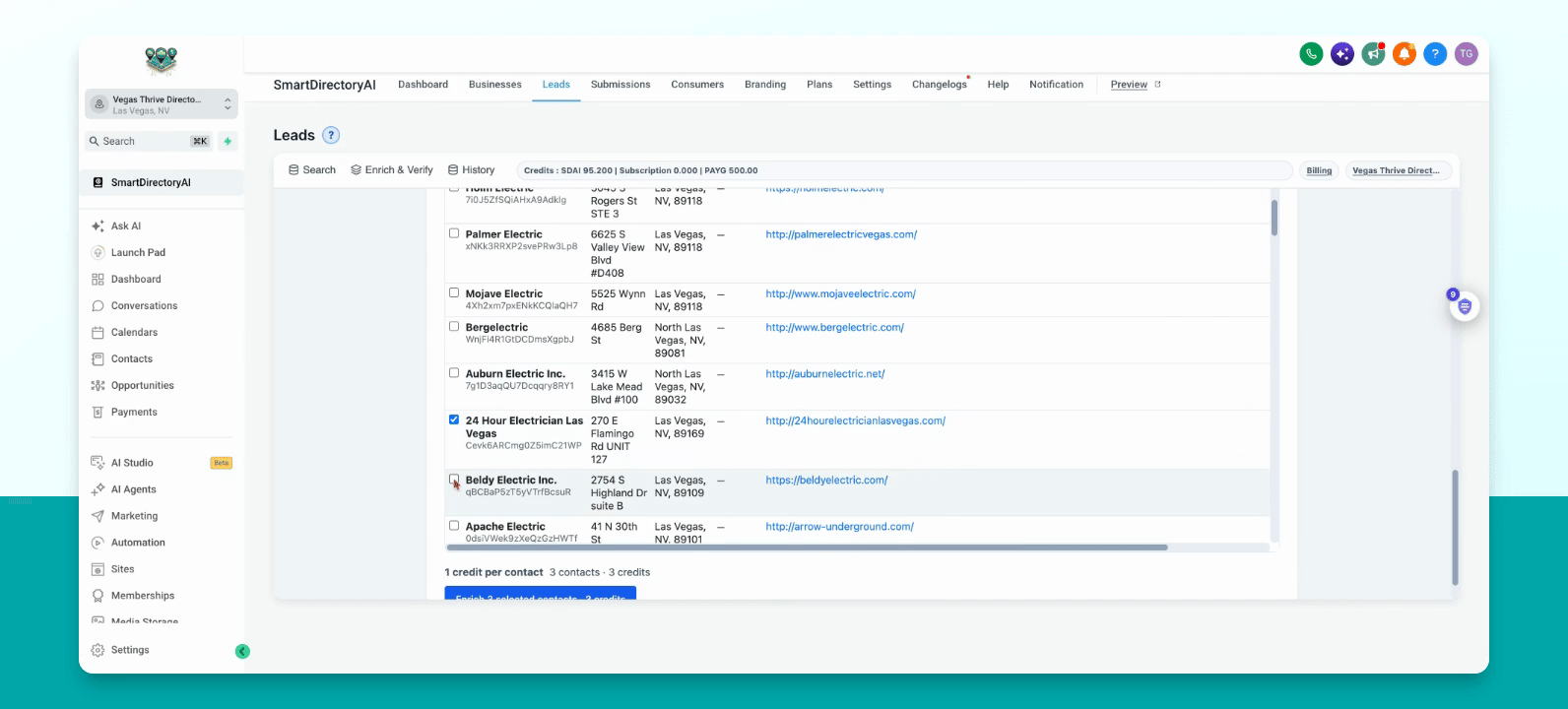The width and height of the screenshot is (1568, 709).
Task: Select the Apache Electric checkbox
Action: 454,526
